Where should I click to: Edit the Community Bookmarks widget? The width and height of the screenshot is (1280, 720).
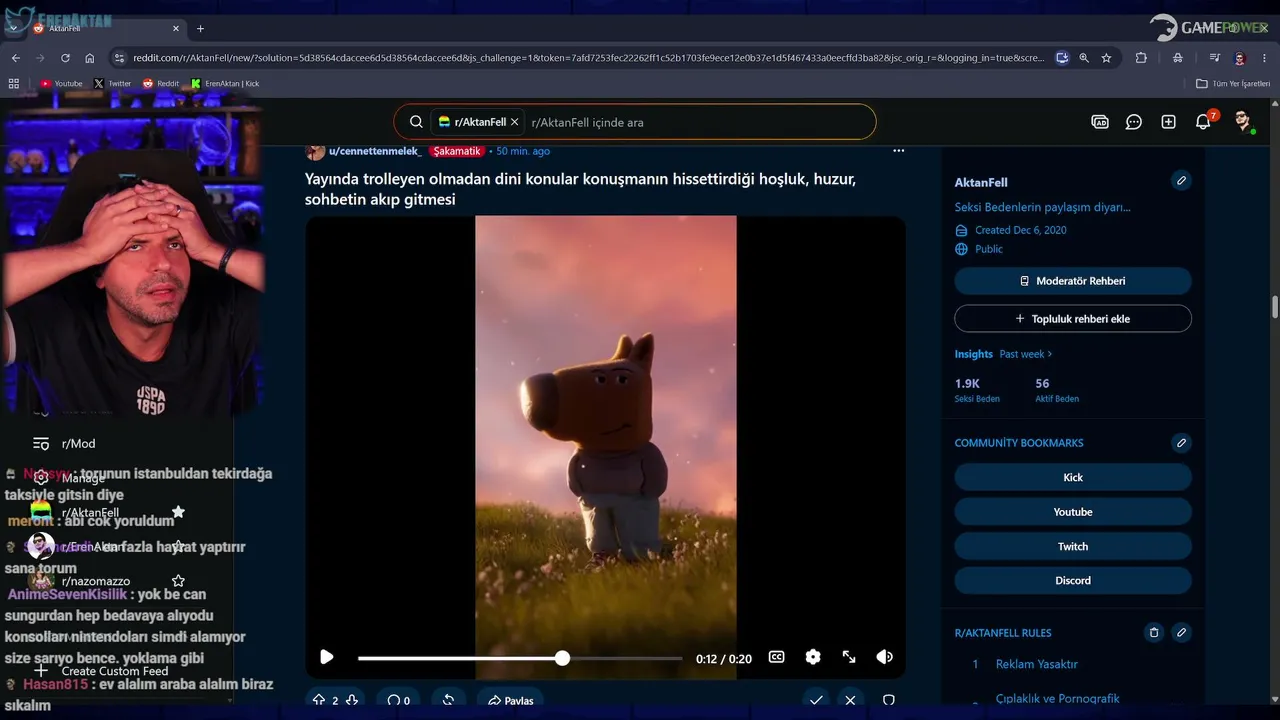(x=1181, y=443)
